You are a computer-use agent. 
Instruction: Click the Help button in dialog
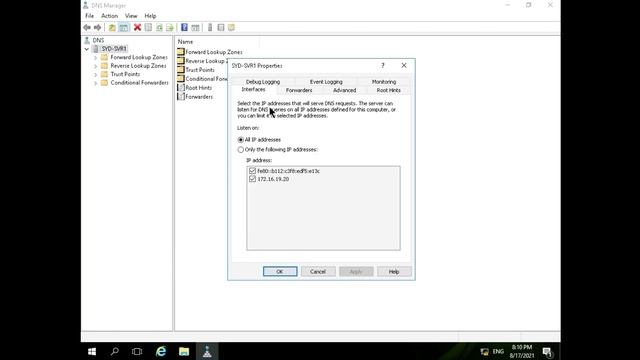pyautogui.click(x=394, y=271)
